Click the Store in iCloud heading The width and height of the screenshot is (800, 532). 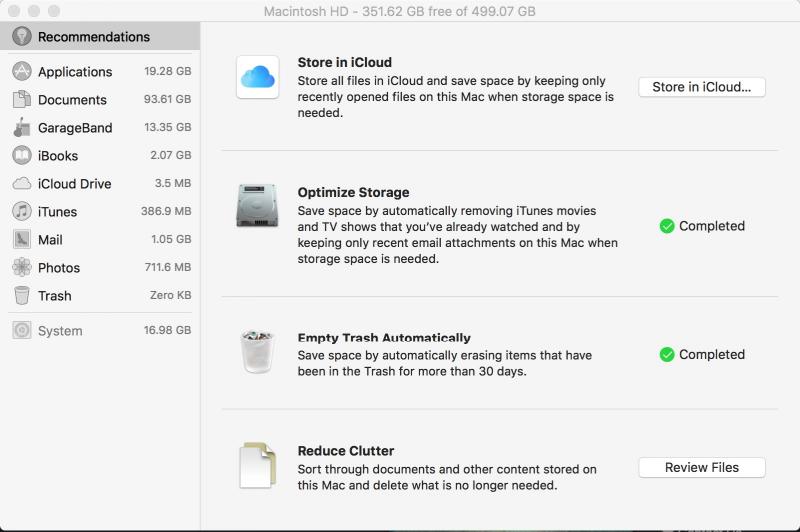345,62
